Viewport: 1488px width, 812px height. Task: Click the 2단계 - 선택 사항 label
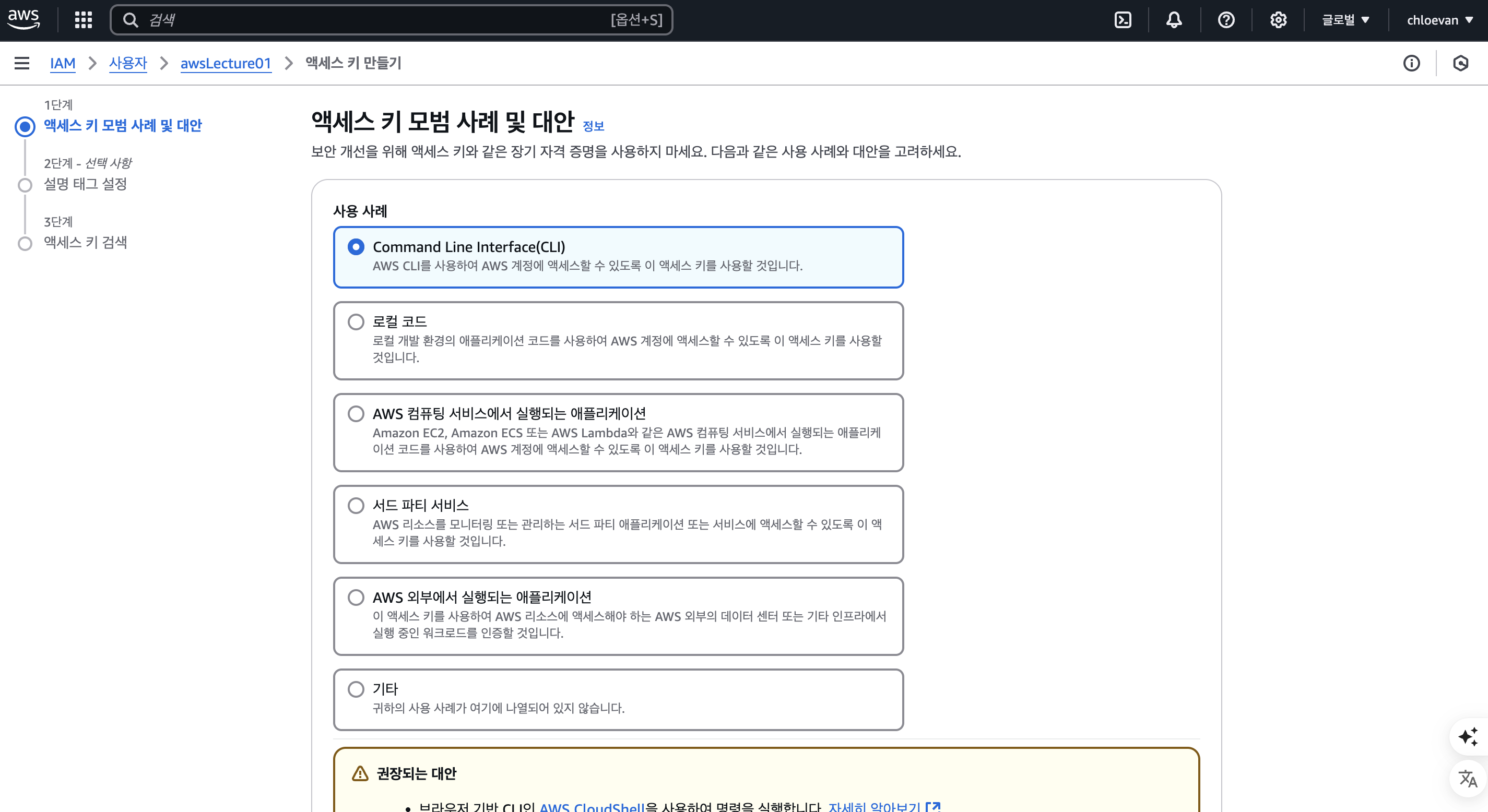(88, 163)
